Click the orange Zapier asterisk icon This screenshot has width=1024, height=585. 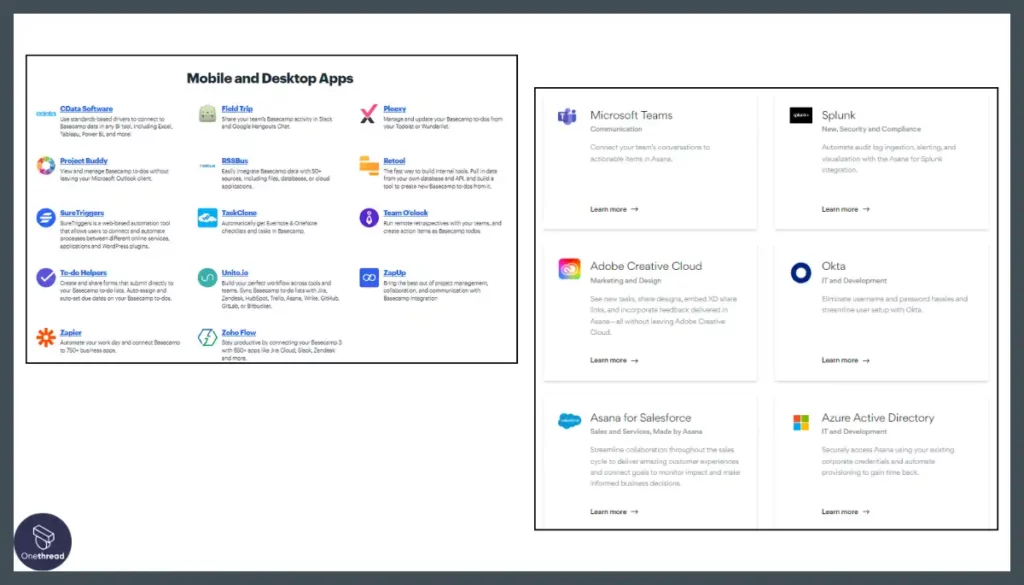pyautogui.click(x=46, y=337)
